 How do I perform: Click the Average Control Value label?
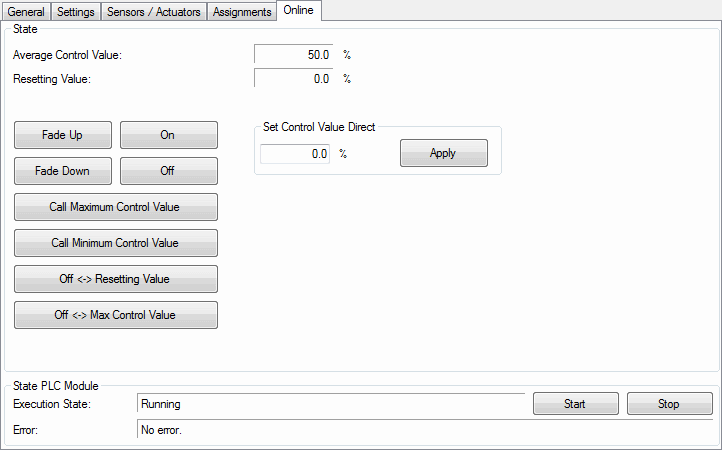68,55
